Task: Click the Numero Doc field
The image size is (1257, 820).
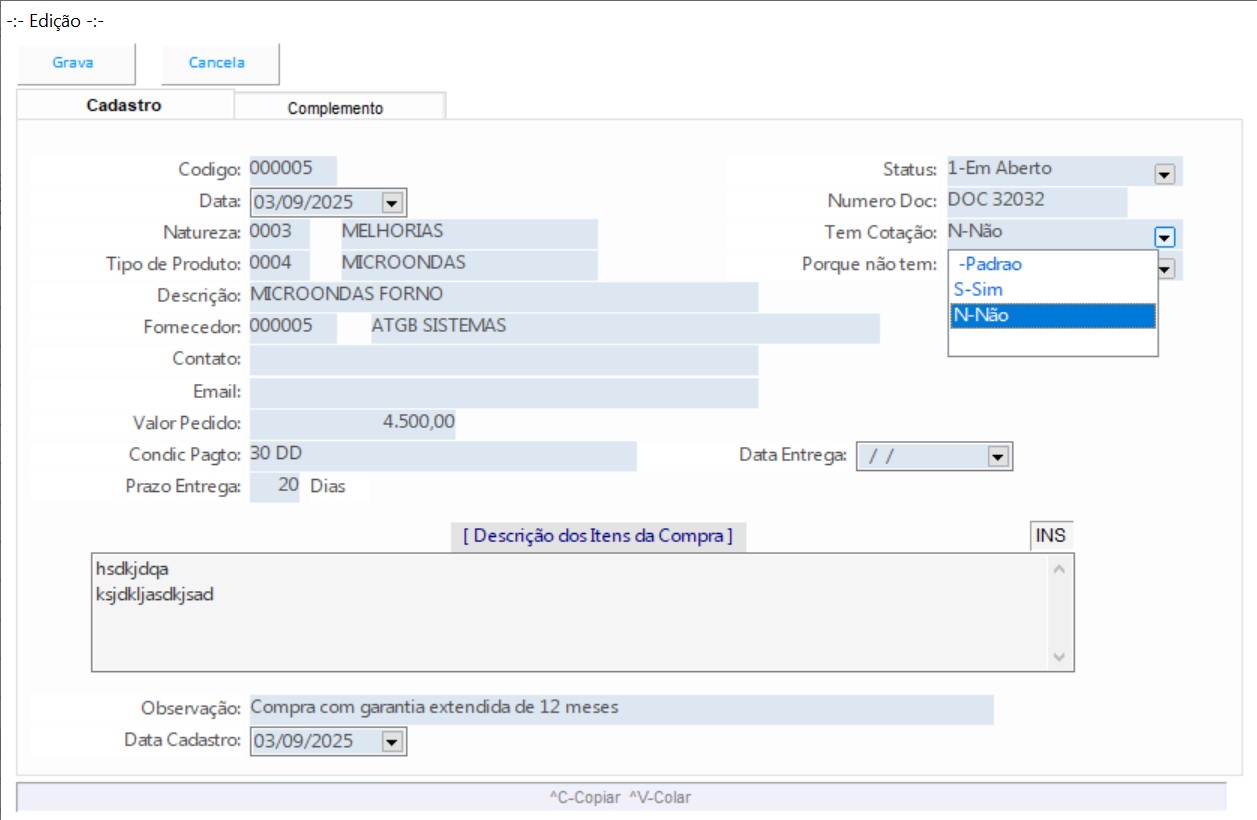Action: click(1035, 201)
